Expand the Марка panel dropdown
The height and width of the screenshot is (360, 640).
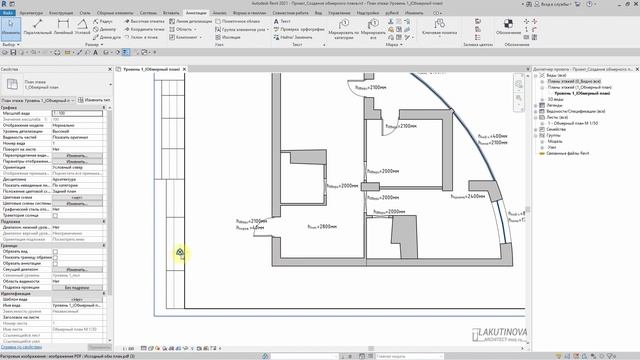(401, 44)
